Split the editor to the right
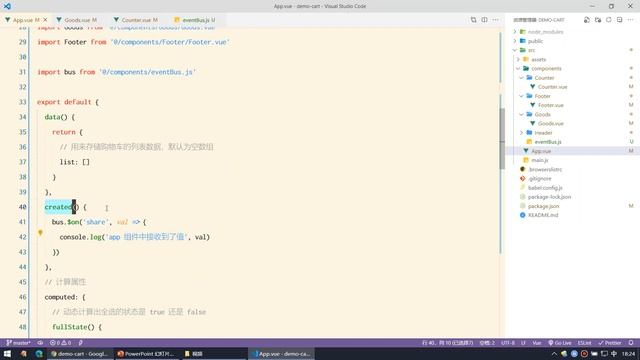Image resolution: width=640 pixels, height=360 pixels. click(x=484, y=20)
